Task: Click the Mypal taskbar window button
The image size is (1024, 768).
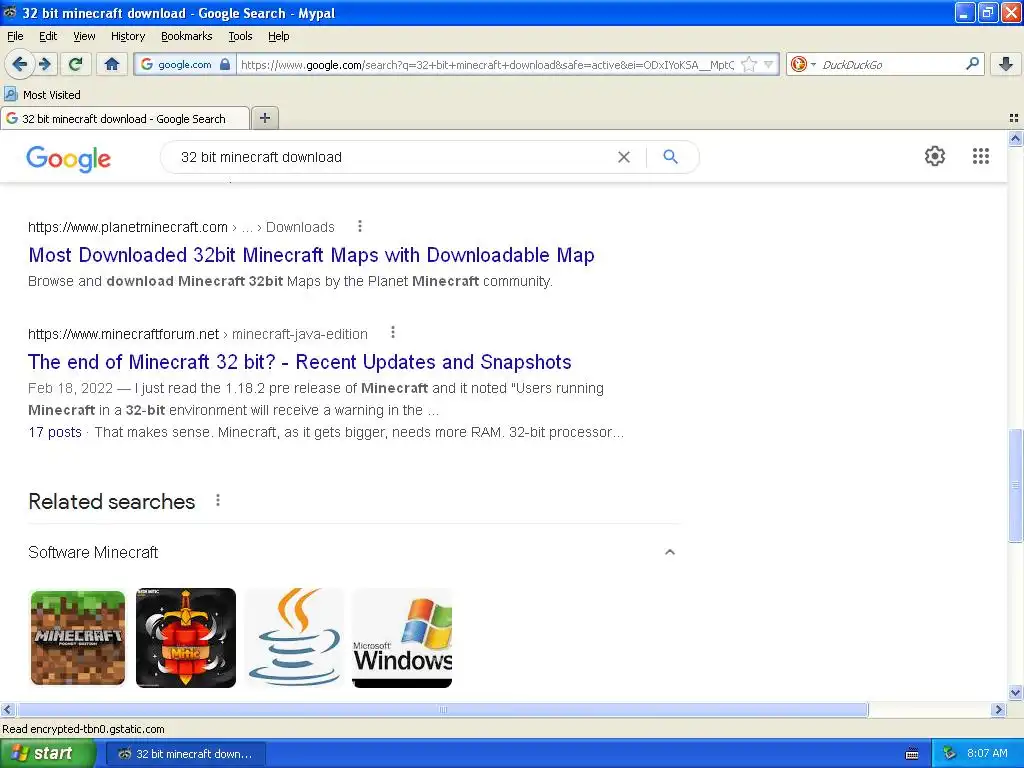Action: click(x=185, y=754)
